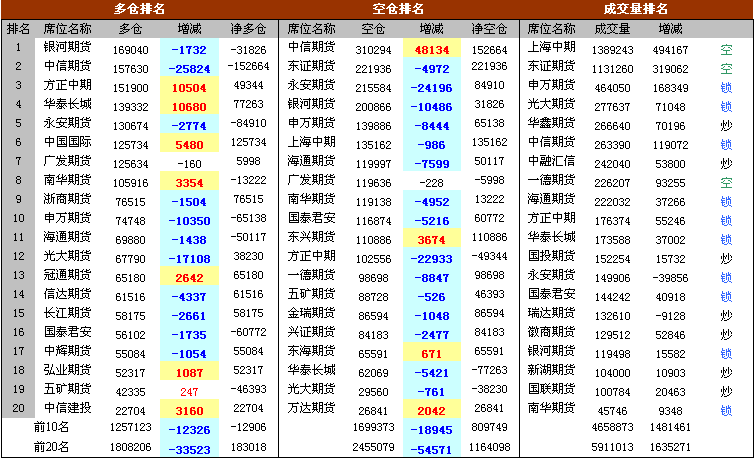Select seat name 中信建投
The width and height of the screenshot is (755, 458).
tap(67, 408)
